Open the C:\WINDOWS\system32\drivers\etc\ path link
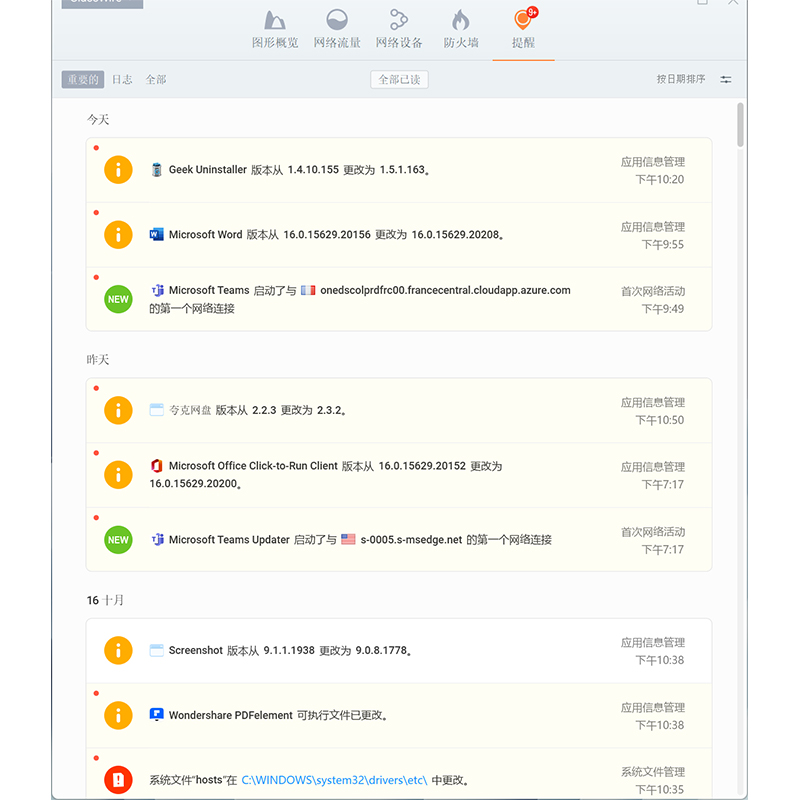 tap(334, 780)
